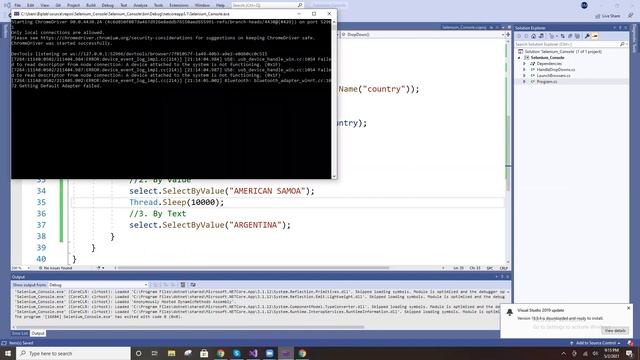Select LaunchBrowsers.cs in Solution Explorer
The width and height of the screenshot is (640, 360).
click(553, 76)
